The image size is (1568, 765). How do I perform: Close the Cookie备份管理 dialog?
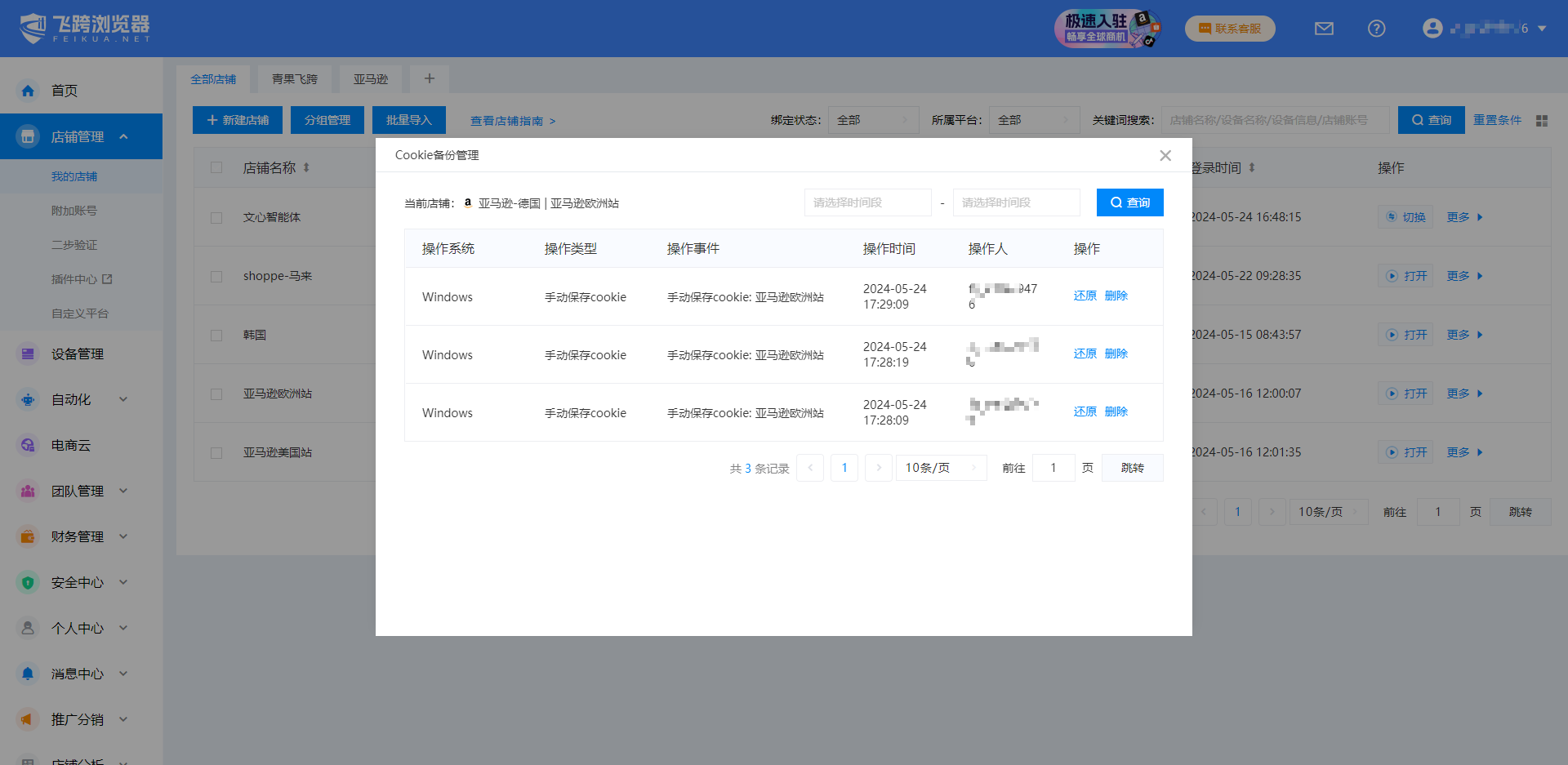1165,155
